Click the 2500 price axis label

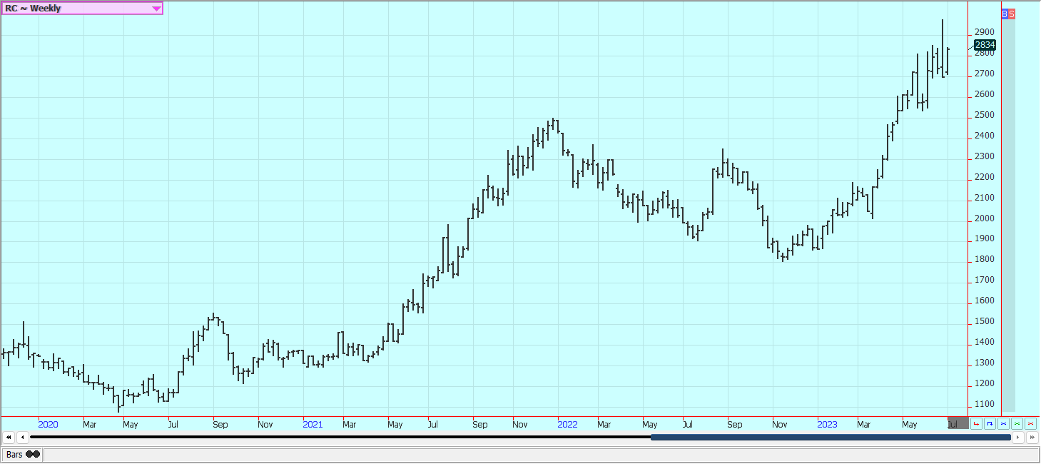pos(984,115)
